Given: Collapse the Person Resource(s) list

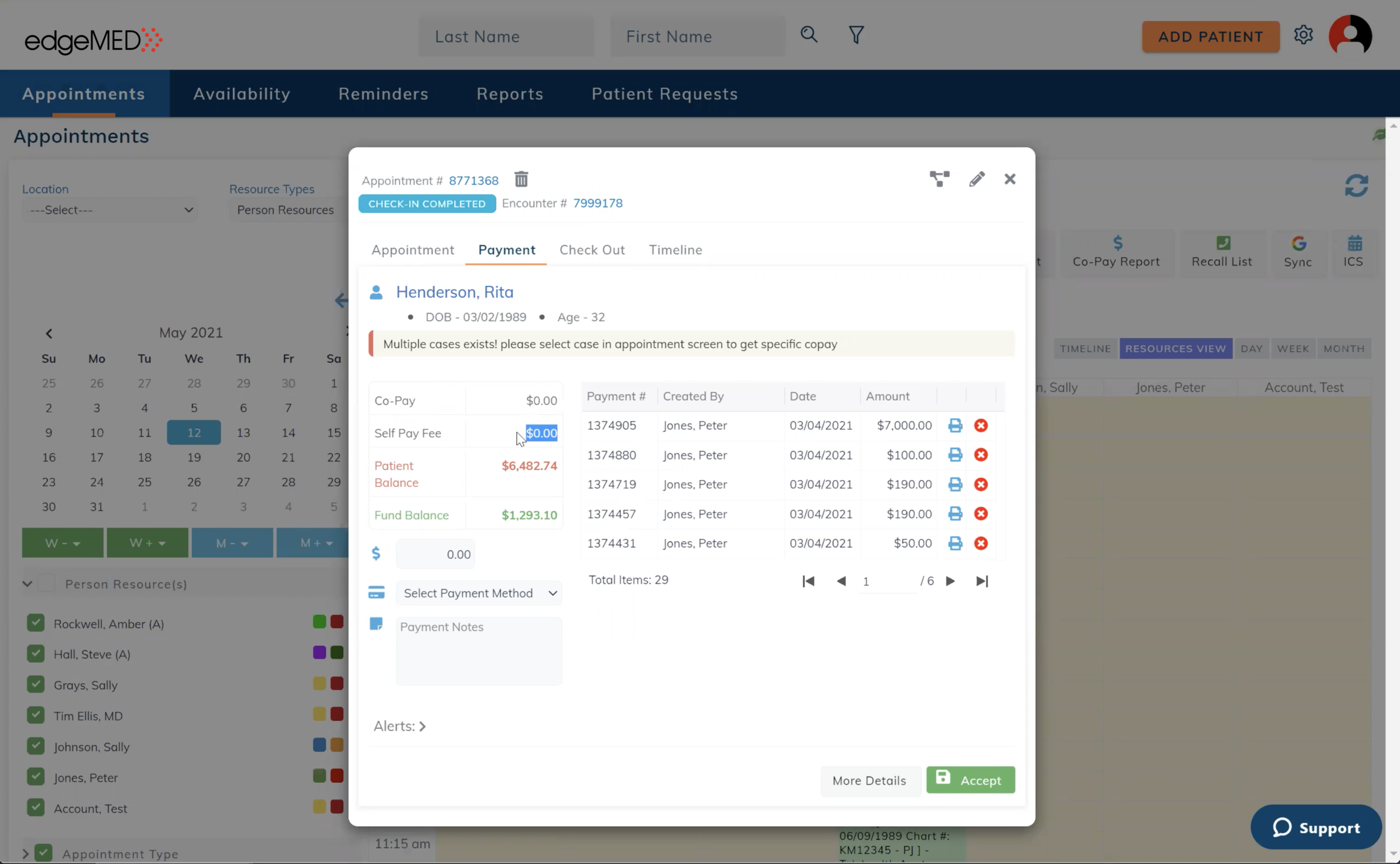Looking at the screenshot, I should [x=27, y=584].
